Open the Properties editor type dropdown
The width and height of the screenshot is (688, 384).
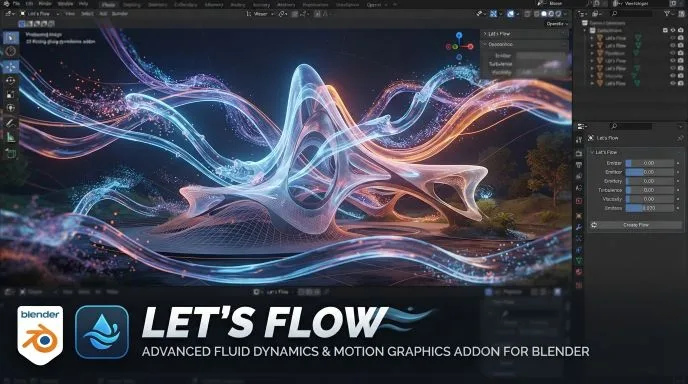(x=581, y=126)
